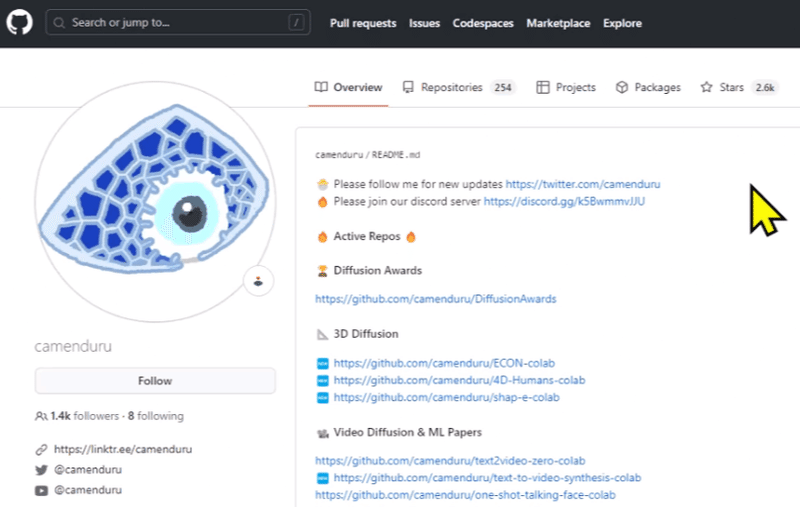
Task: Open the one-shot-talking-face-colab link
Action: [x=465, y=495]
